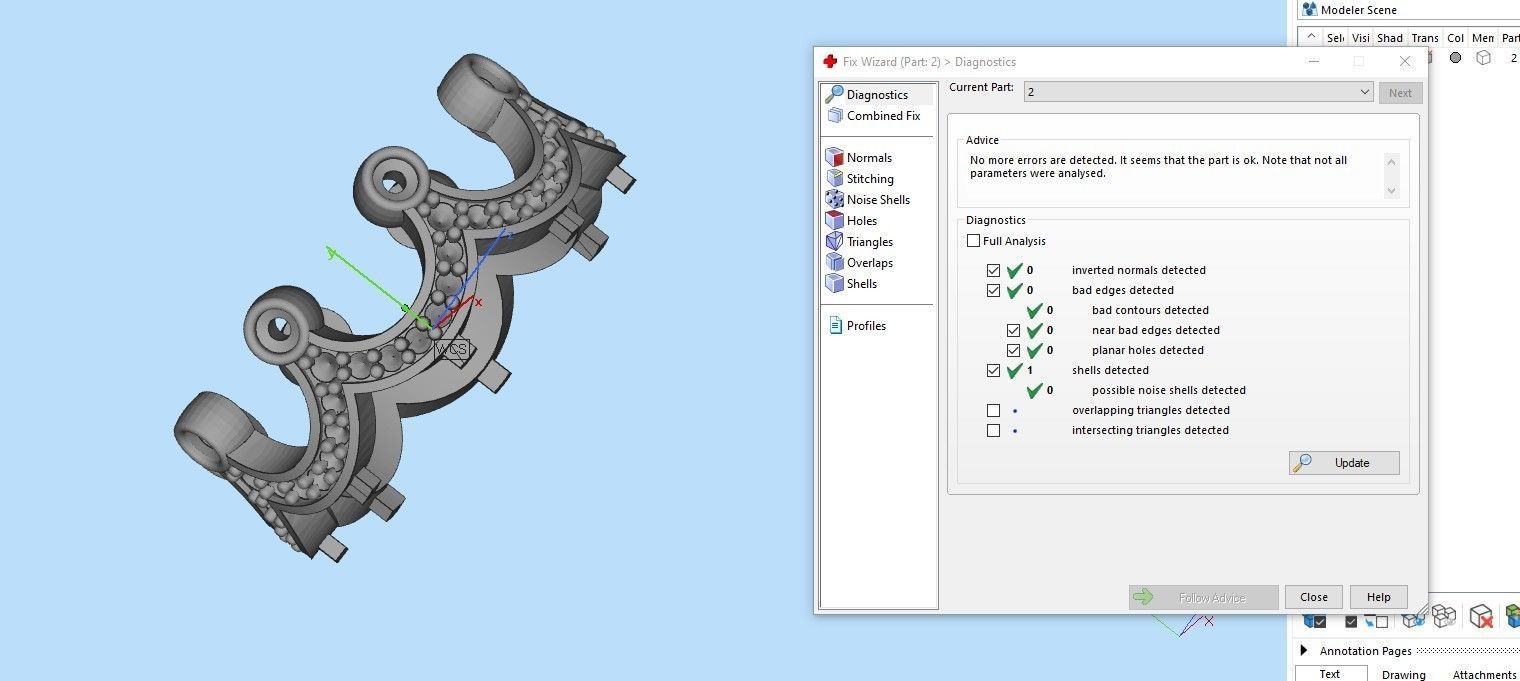Switch to the Text tab
This screenshot has width=1520, height=681.
(1329, 674)
